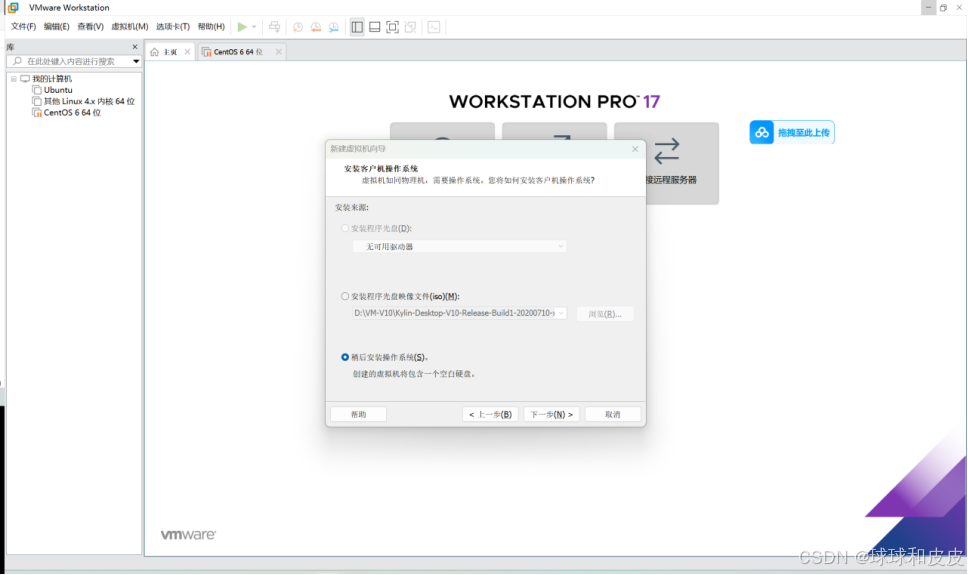The image size is (968, 575).
Task: Click the 其他 Linux 4.x VM icon in library
Action: pyautogui.click(x=37, y=101)
